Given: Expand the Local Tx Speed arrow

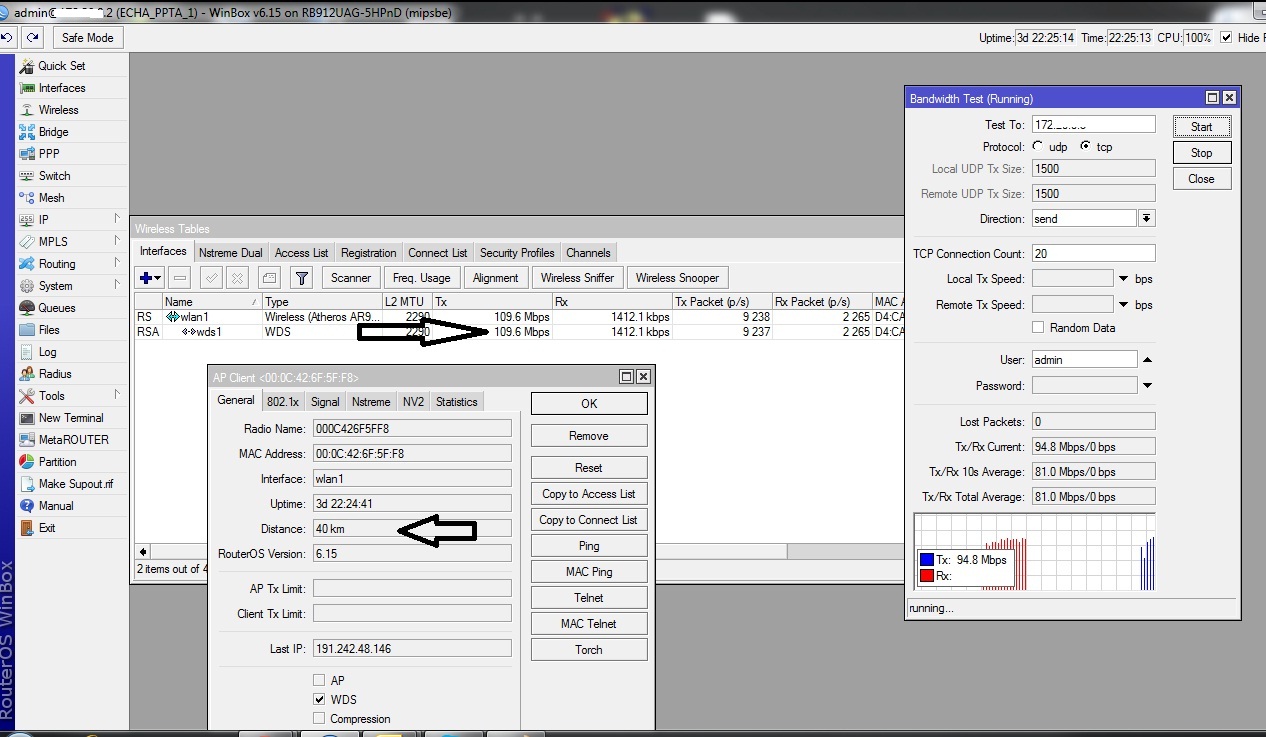Looking at the screenshot, I should point(1123,279).
